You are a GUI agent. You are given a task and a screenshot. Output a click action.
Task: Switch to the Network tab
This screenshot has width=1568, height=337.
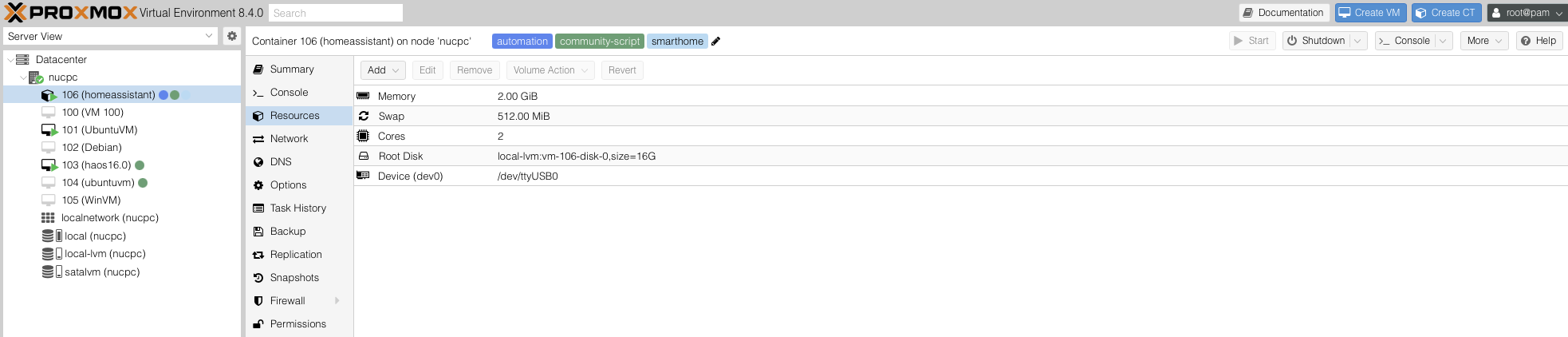pos(289,139)
